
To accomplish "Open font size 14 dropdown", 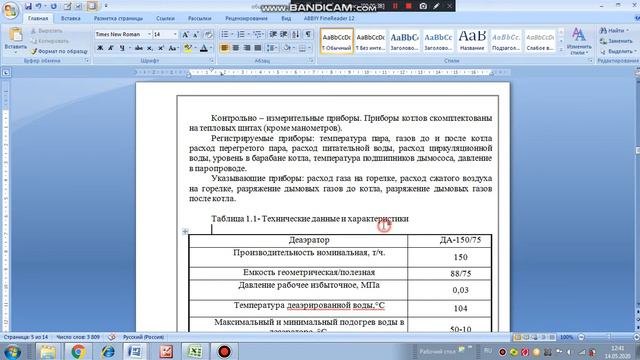I will (x=175, y=34).
